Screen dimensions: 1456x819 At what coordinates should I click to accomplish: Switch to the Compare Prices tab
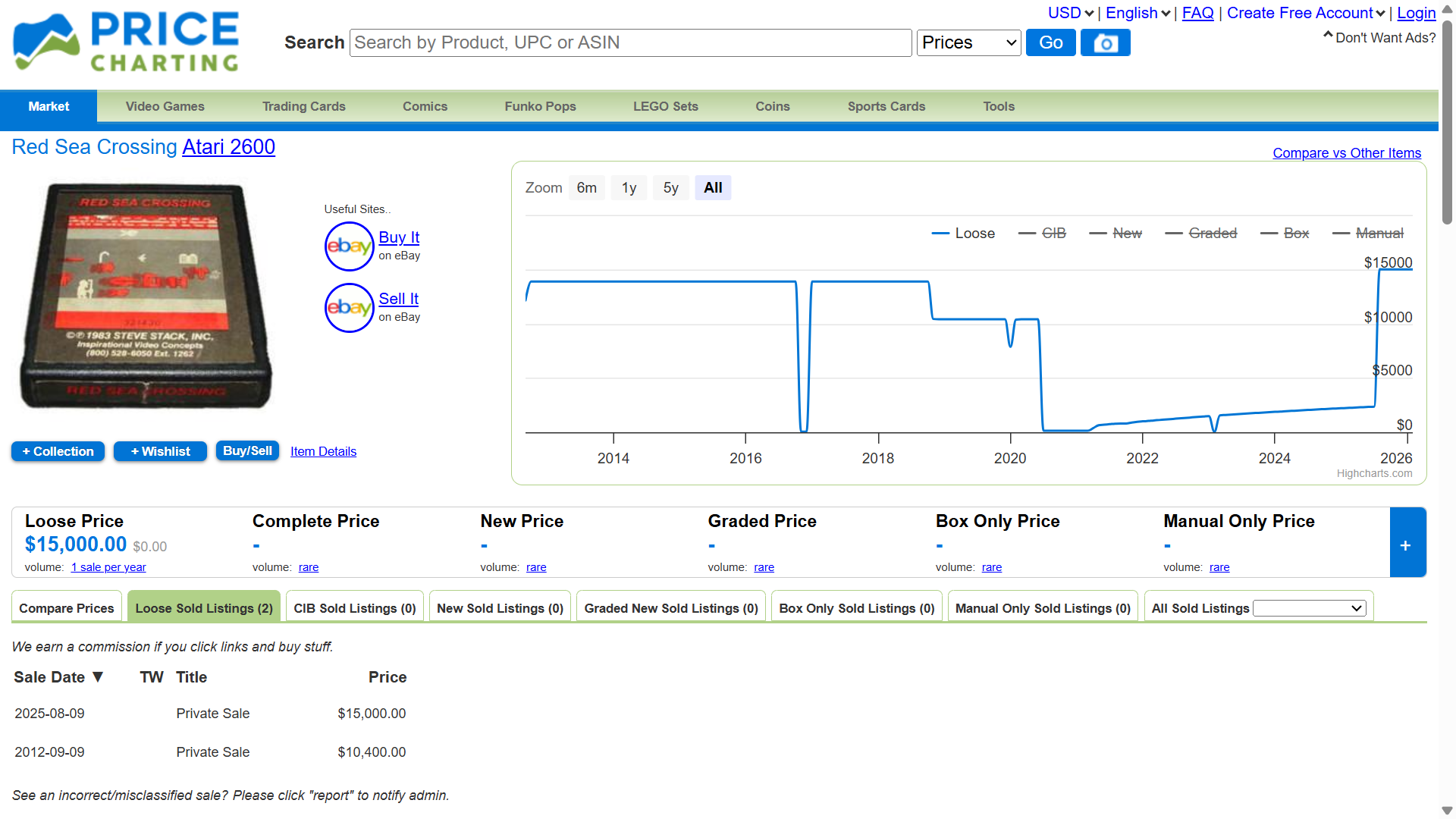click(67, 608)
